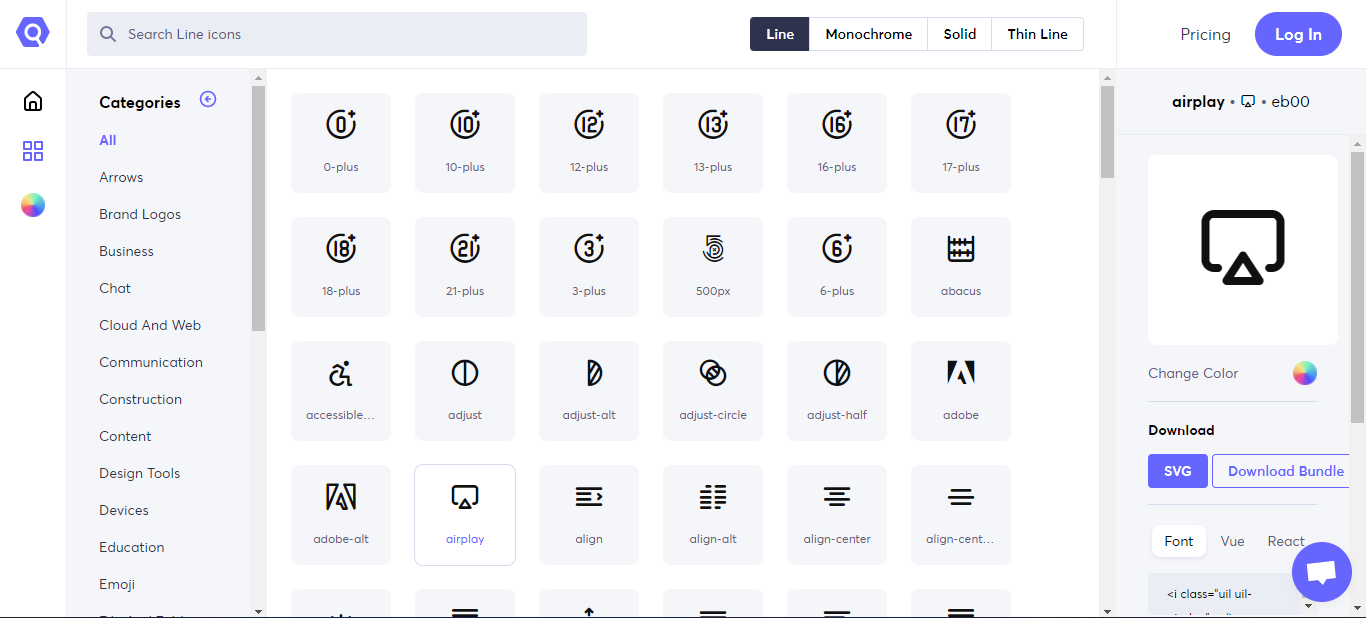Open the grid categories sidebar icon
The height and width of the screenshot is (618, 1366).
point(33,151)
